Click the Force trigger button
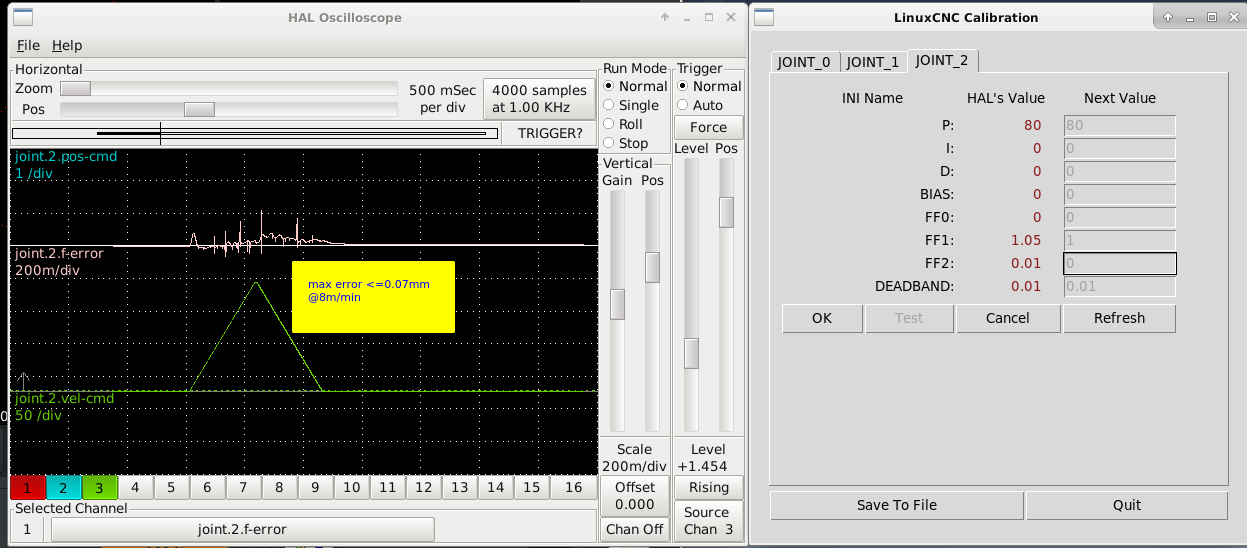This screenshot has height=548, width=1247. pos(708,127)
